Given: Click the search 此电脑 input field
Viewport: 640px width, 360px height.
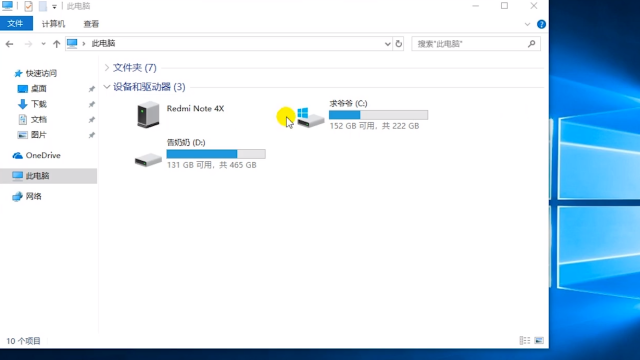Looking at the screenshot, I should coord(470,44).
